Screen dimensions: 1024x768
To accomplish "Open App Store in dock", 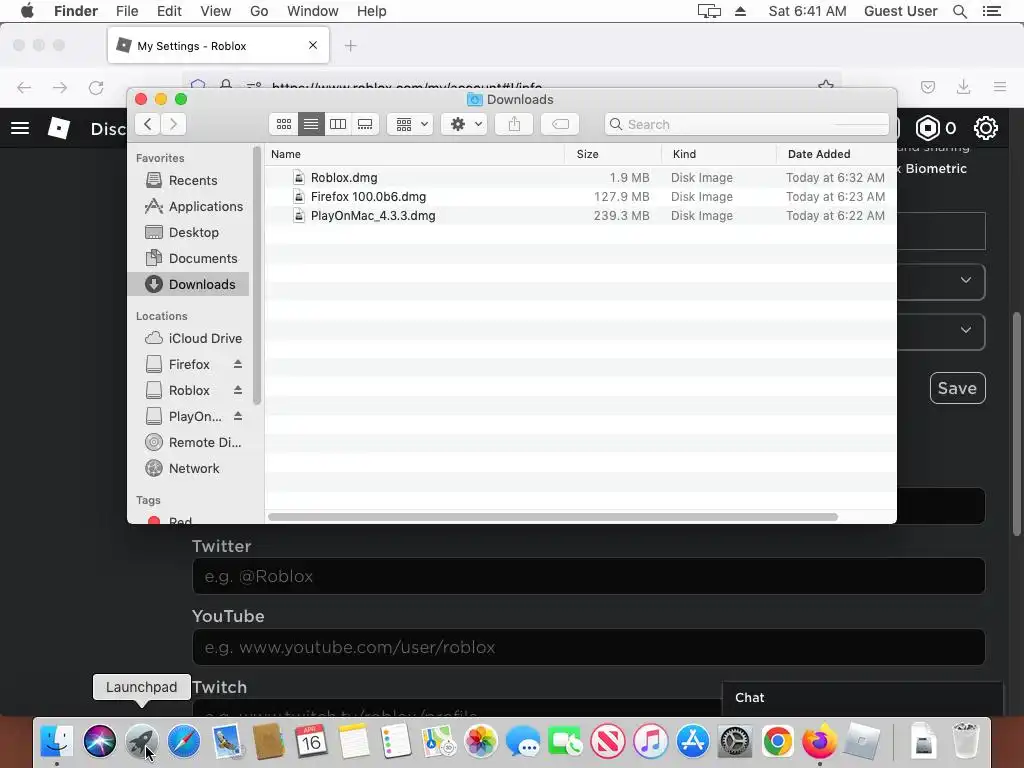I will click(693, 742).
